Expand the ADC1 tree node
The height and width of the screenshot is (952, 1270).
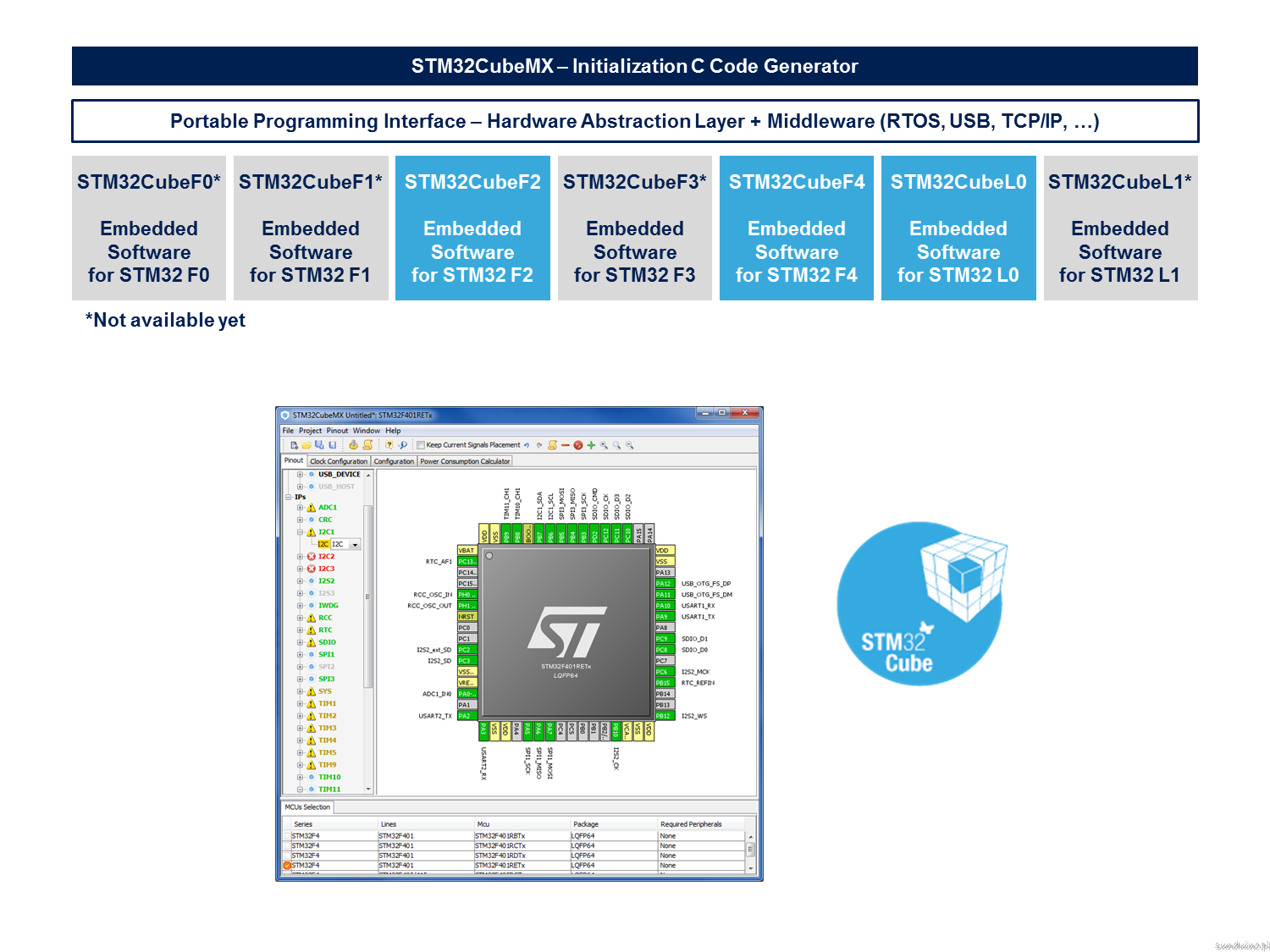click(300, 508)
